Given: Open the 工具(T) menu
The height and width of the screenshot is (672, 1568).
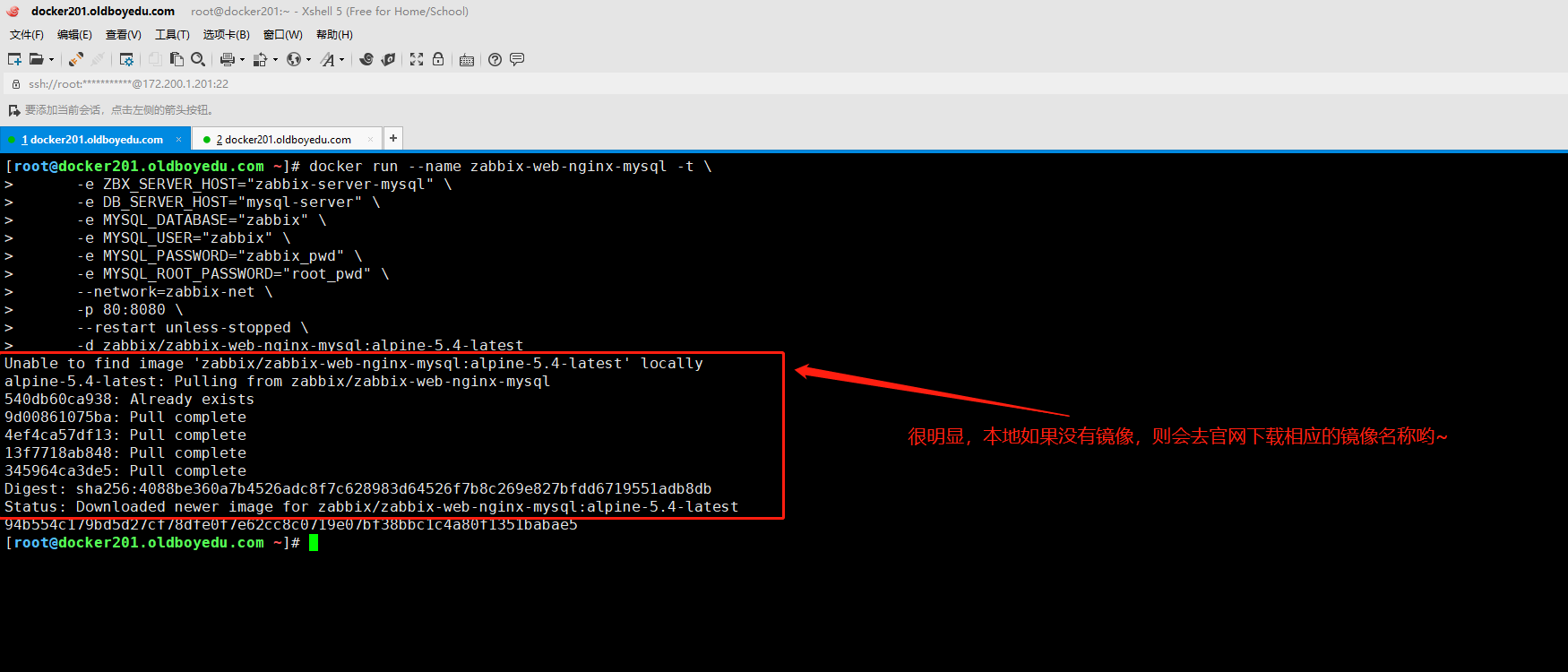Looking at the screenshot, I should [x=172, y=35].
